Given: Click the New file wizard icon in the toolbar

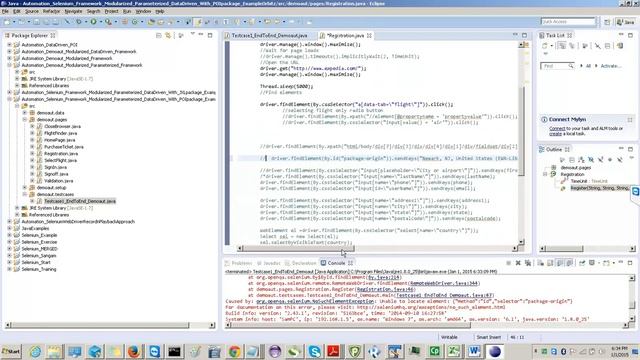Looking at the screenshot, I should tap(7, 22).
